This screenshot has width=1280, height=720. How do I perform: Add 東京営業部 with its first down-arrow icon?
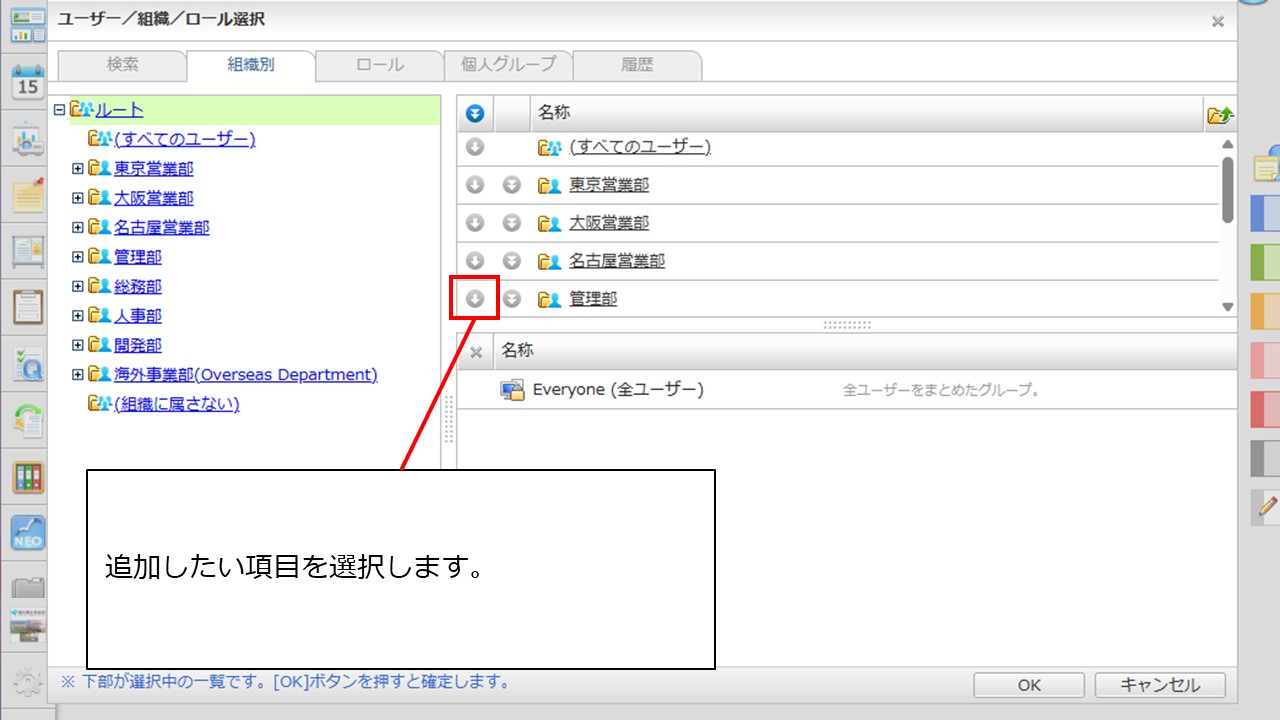[x=475, y=185]
